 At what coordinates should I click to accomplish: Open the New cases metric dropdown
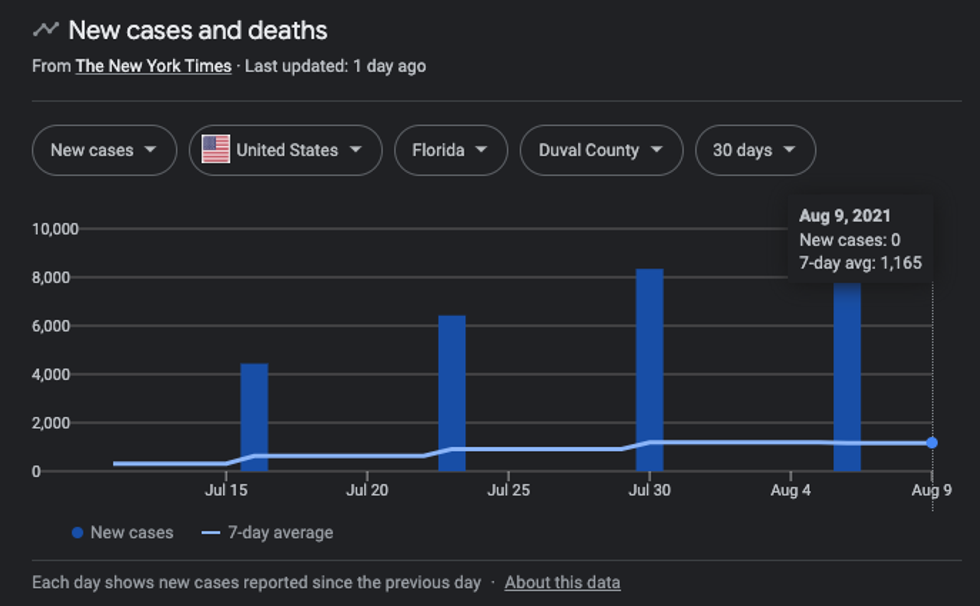[104, 150]
